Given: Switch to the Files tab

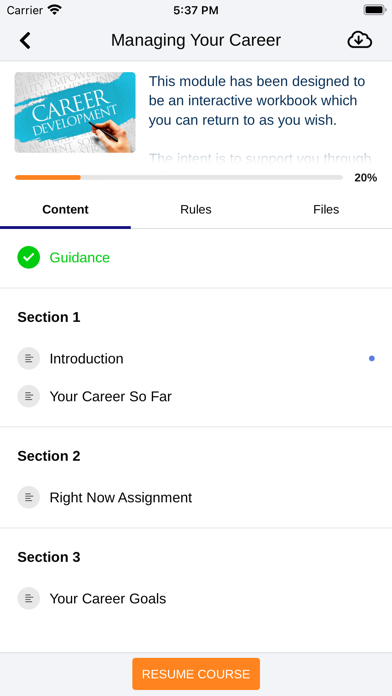Looking at the screenshot, I should click(x=326, y=210).
